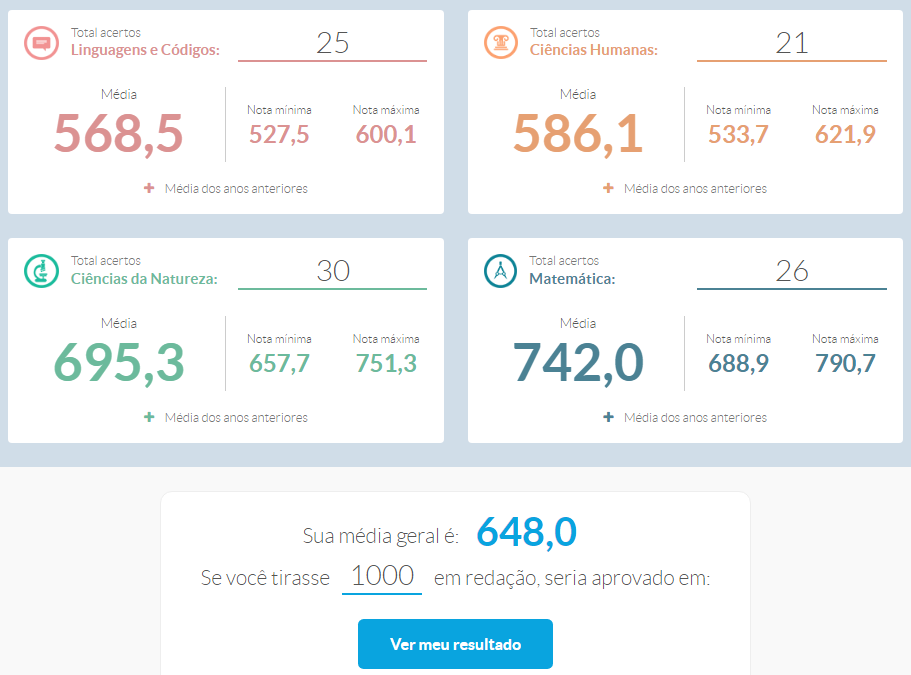911x675 pixels.
Task: Select the redação score field showing 1000
Action: point(381,574)
